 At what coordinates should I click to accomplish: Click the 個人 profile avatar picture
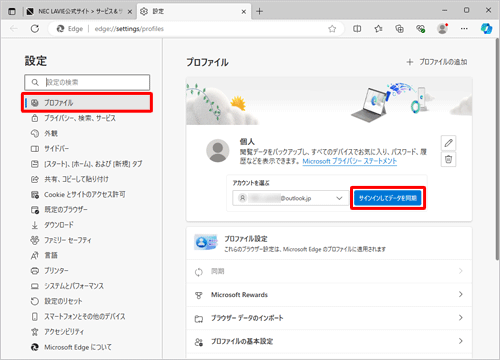click(218, 151)
